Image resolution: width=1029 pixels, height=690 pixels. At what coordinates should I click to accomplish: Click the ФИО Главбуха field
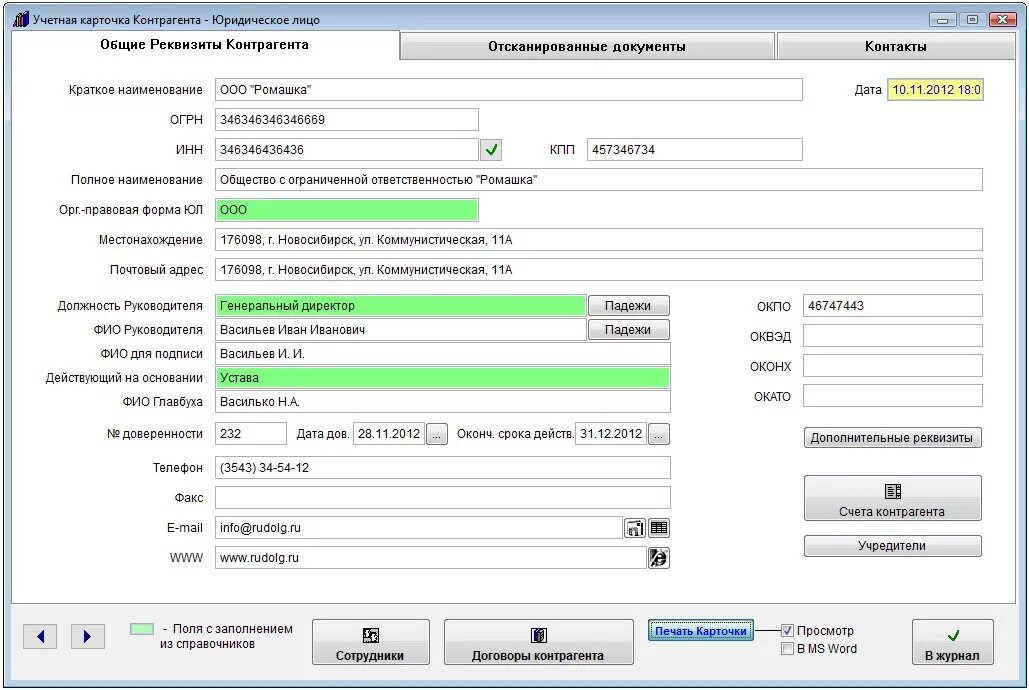click(x=442, y=402)
